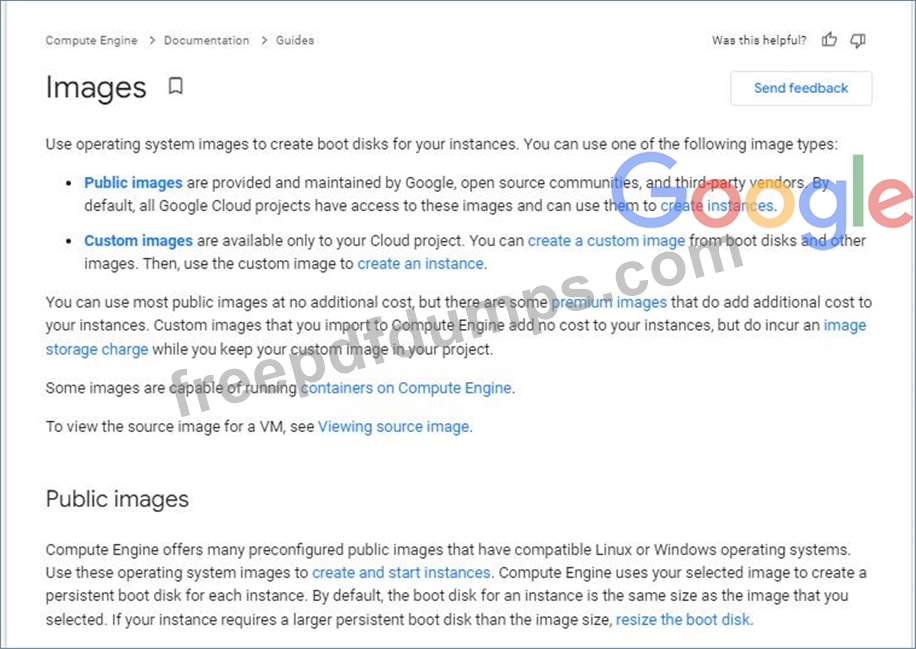Follow the create and start instances link

[x=401, y=572]
